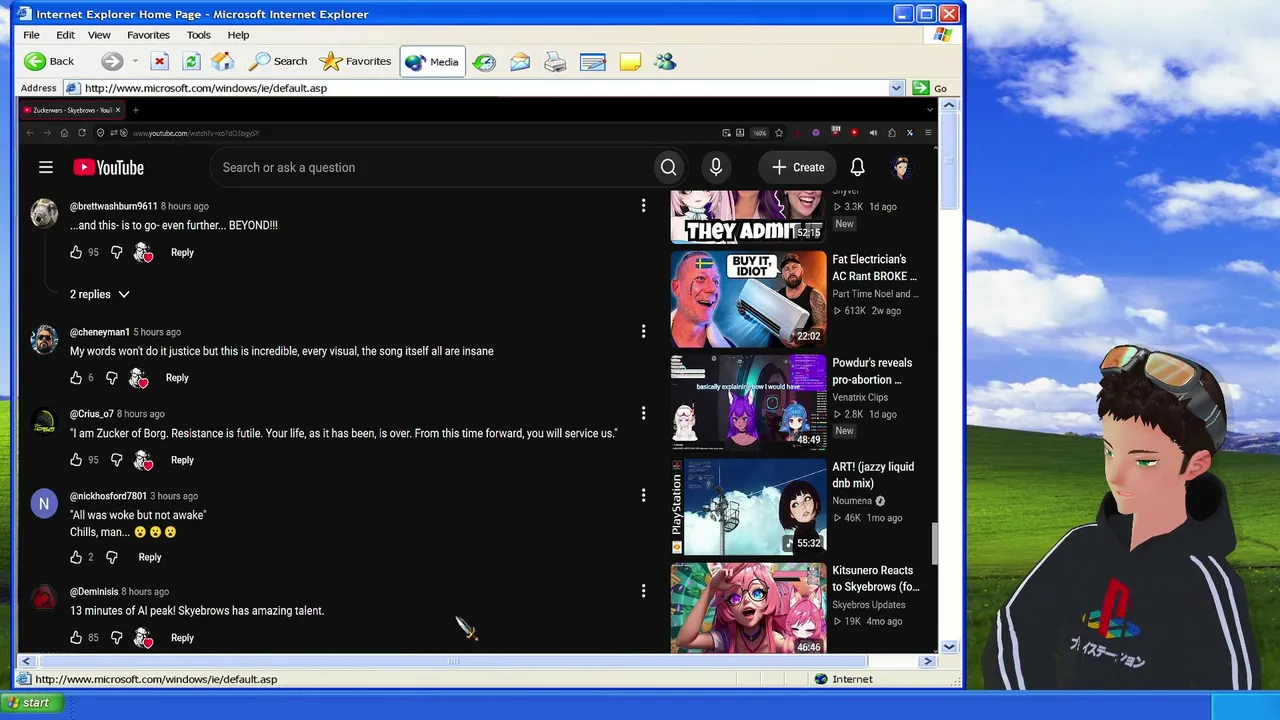Open the Edit menu
The image size is (1280, 720).
(65, 35)
